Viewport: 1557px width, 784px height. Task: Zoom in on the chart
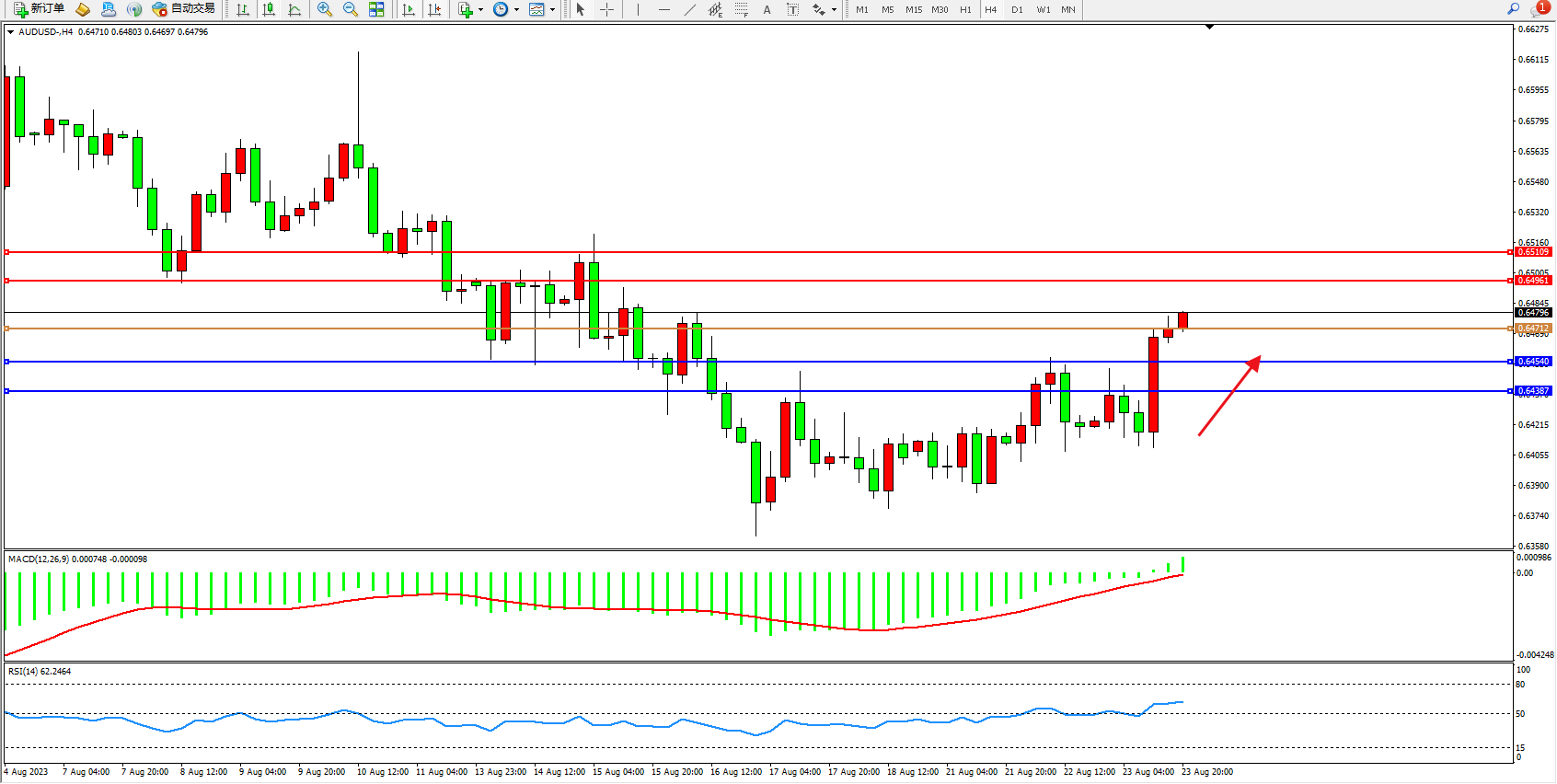coord(325,9)
